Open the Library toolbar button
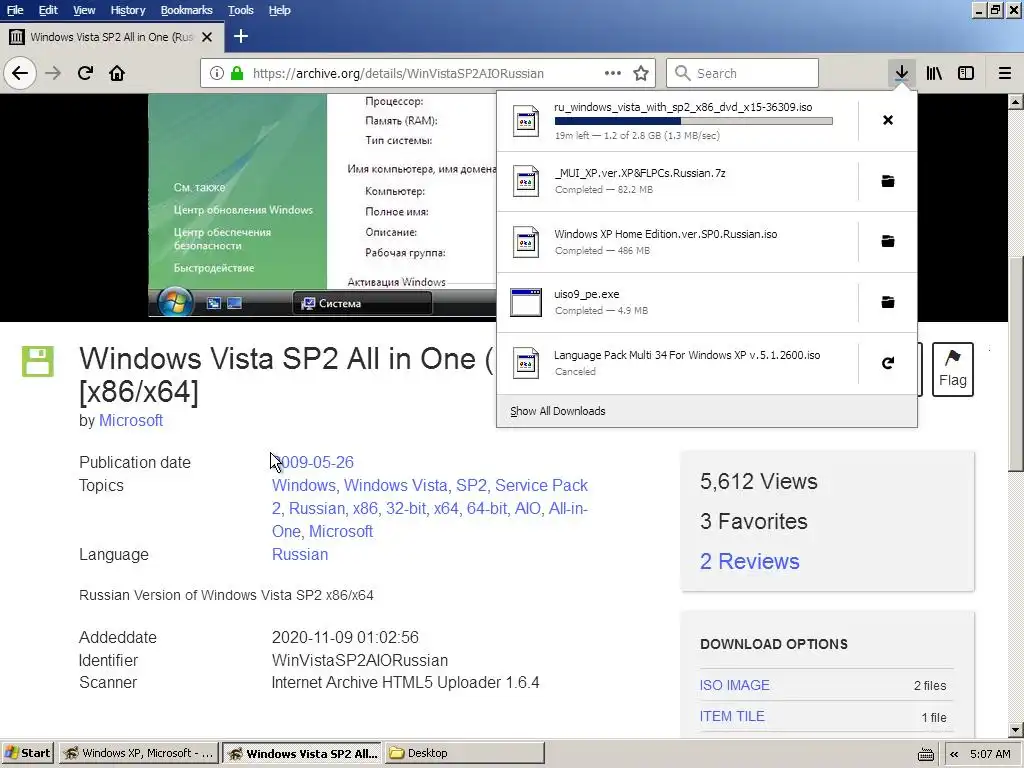 934,73
